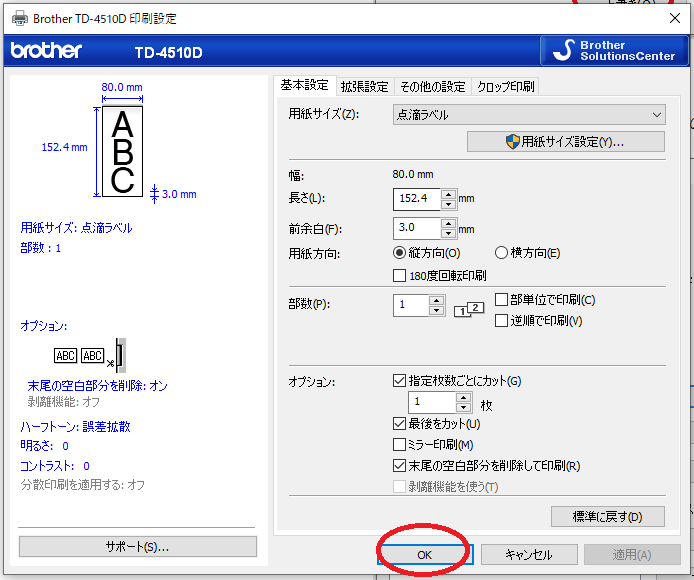Viewport: 694px width, 580px height.
Task: Switch to クロップ印刷 tab
Action: point(505,86)
